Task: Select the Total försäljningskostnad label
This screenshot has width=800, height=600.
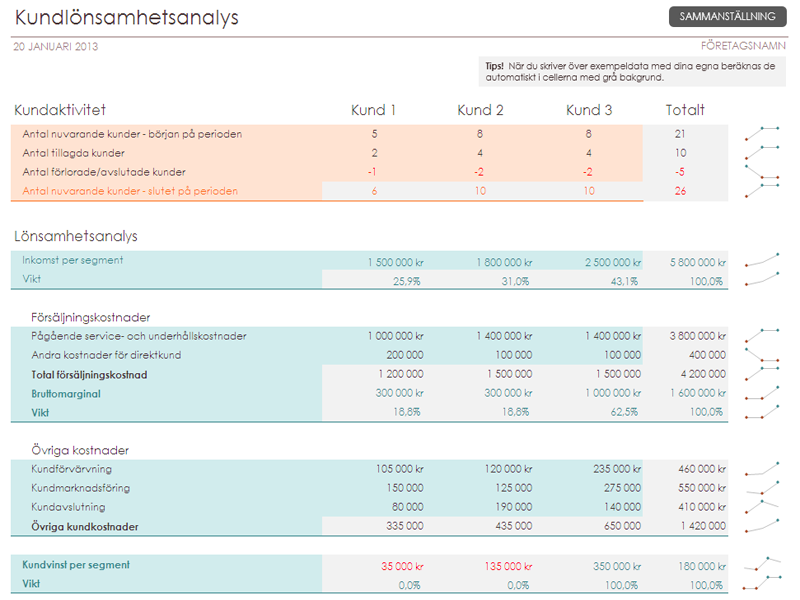Action: click(x=89, y=374)
